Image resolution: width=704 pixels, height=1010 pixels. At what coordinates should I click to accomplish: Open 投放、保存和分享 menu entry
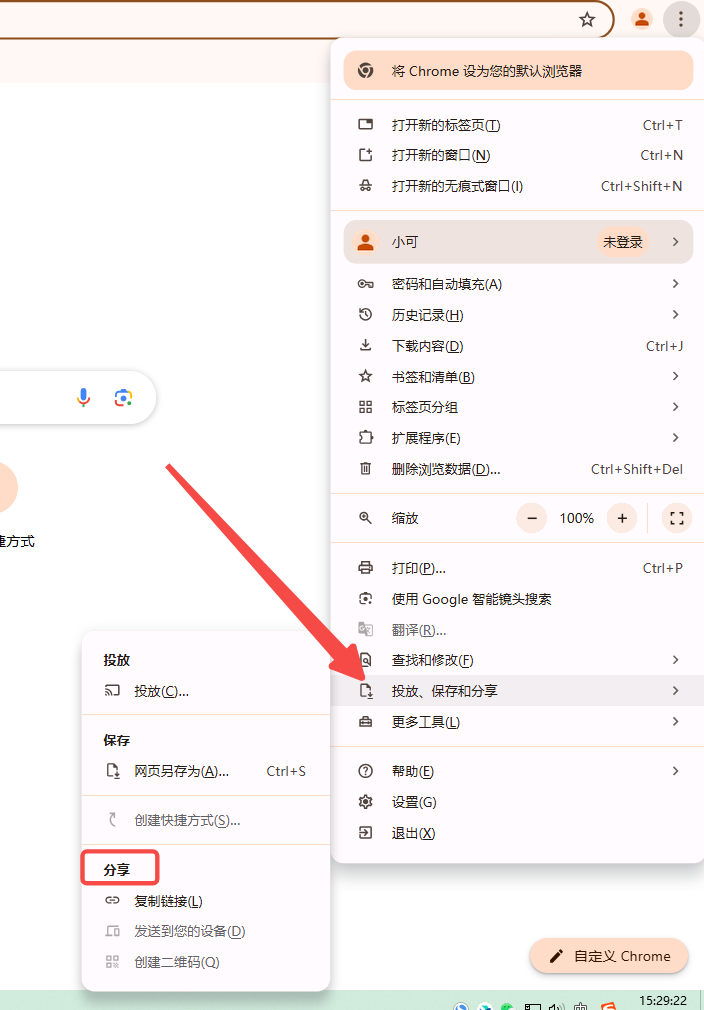(518, 691)
